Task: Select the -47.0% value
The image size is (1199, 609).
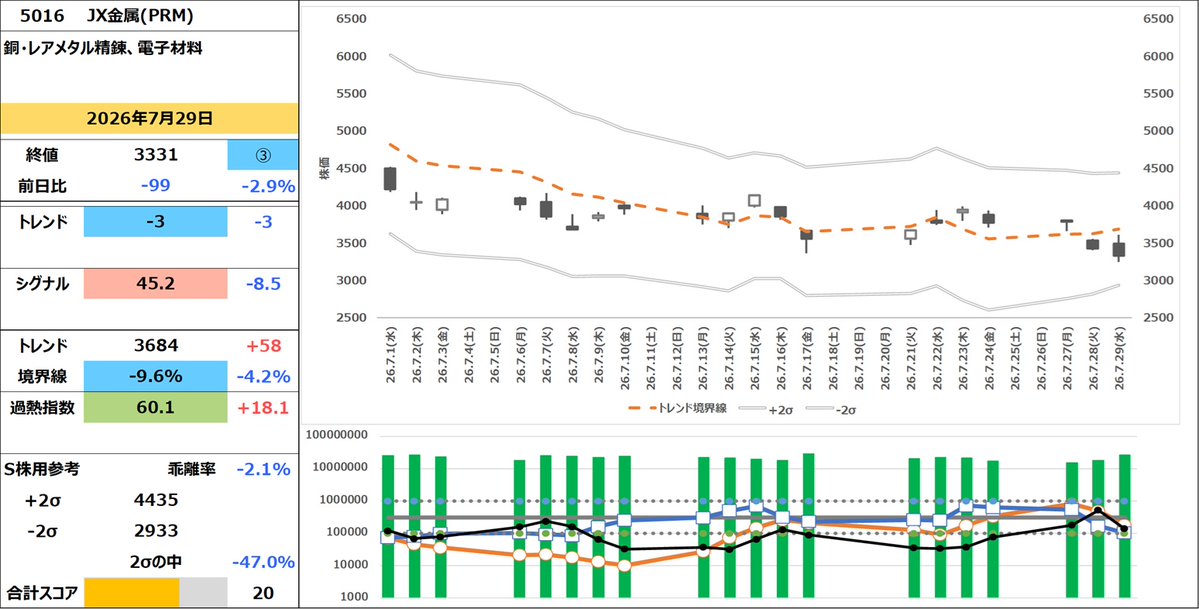Action: [x=265, y=562]
